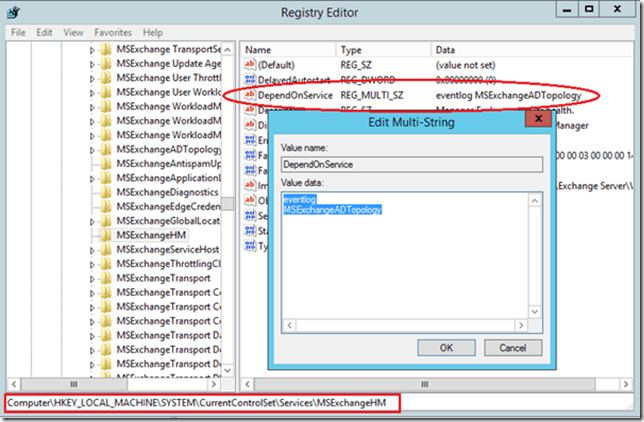The image size is (644, 422).
Task: Select the DependOnService registry value icon
Action: tap(250, 95)
